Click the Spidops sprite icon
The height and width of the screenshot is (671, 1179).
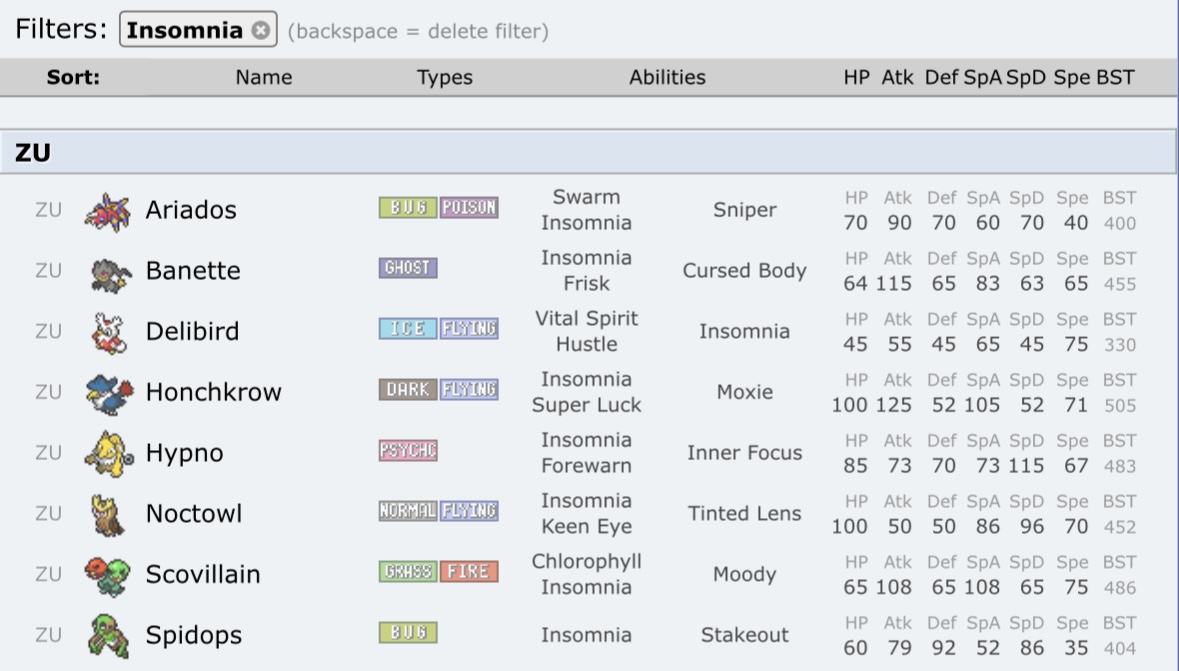[x=108, y=636]
